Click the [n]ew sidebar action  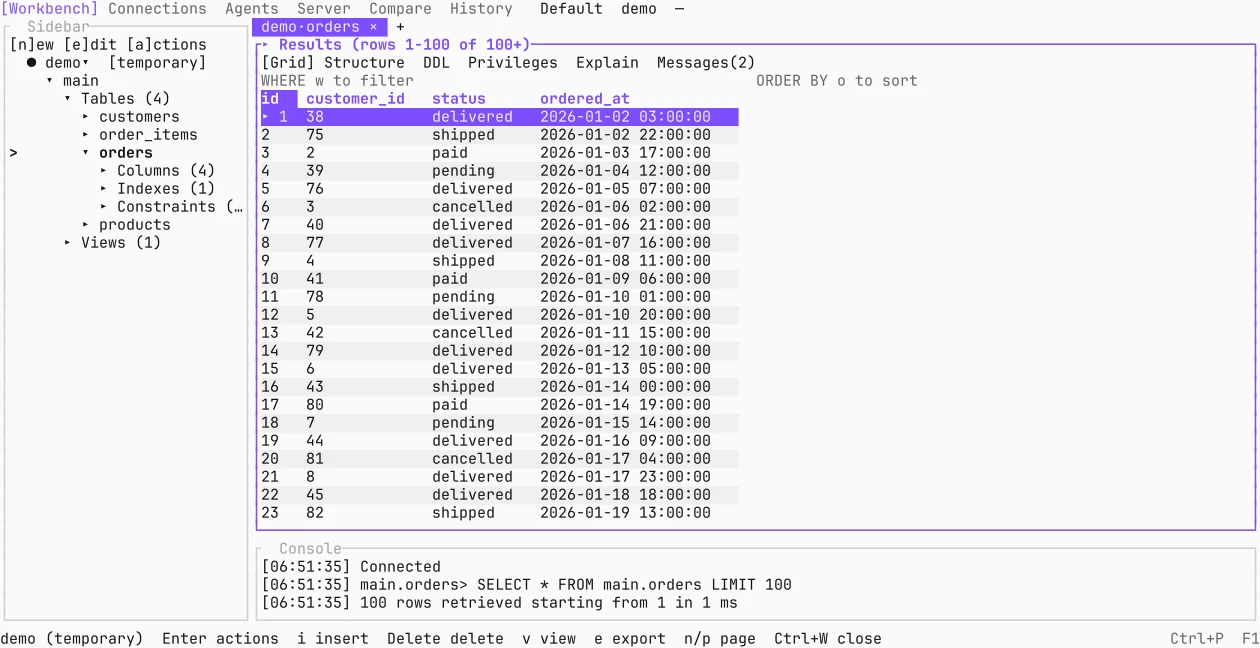32,45
